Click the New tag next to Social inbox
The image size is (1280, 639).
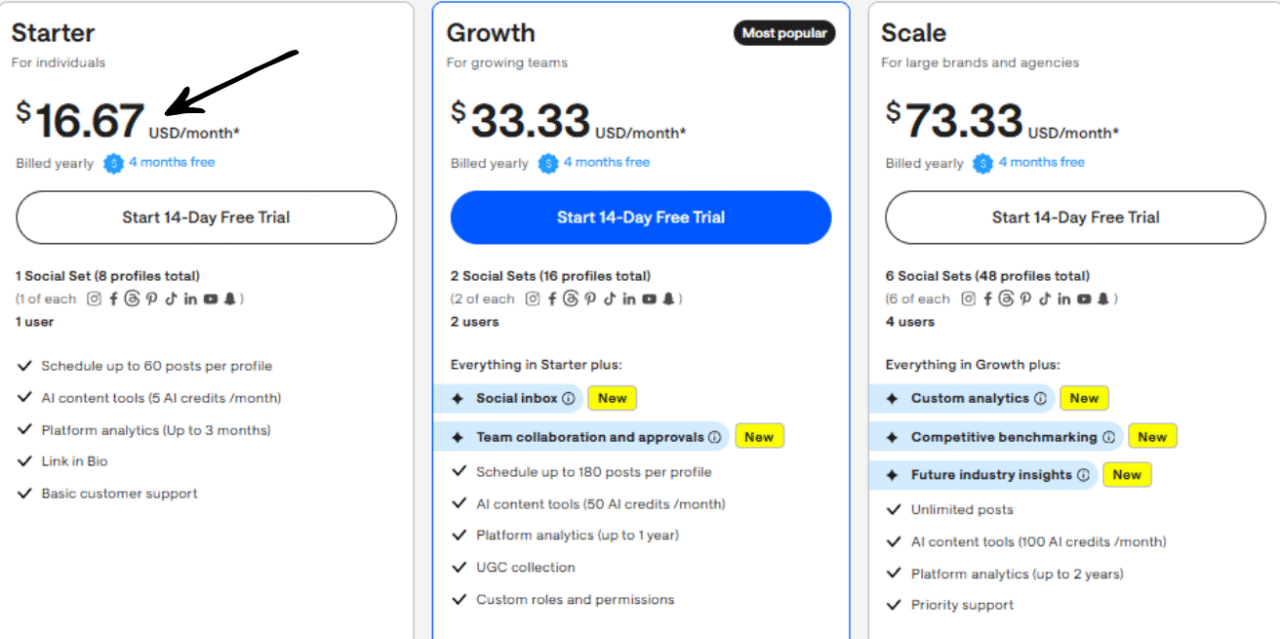[x=611, y=398]
